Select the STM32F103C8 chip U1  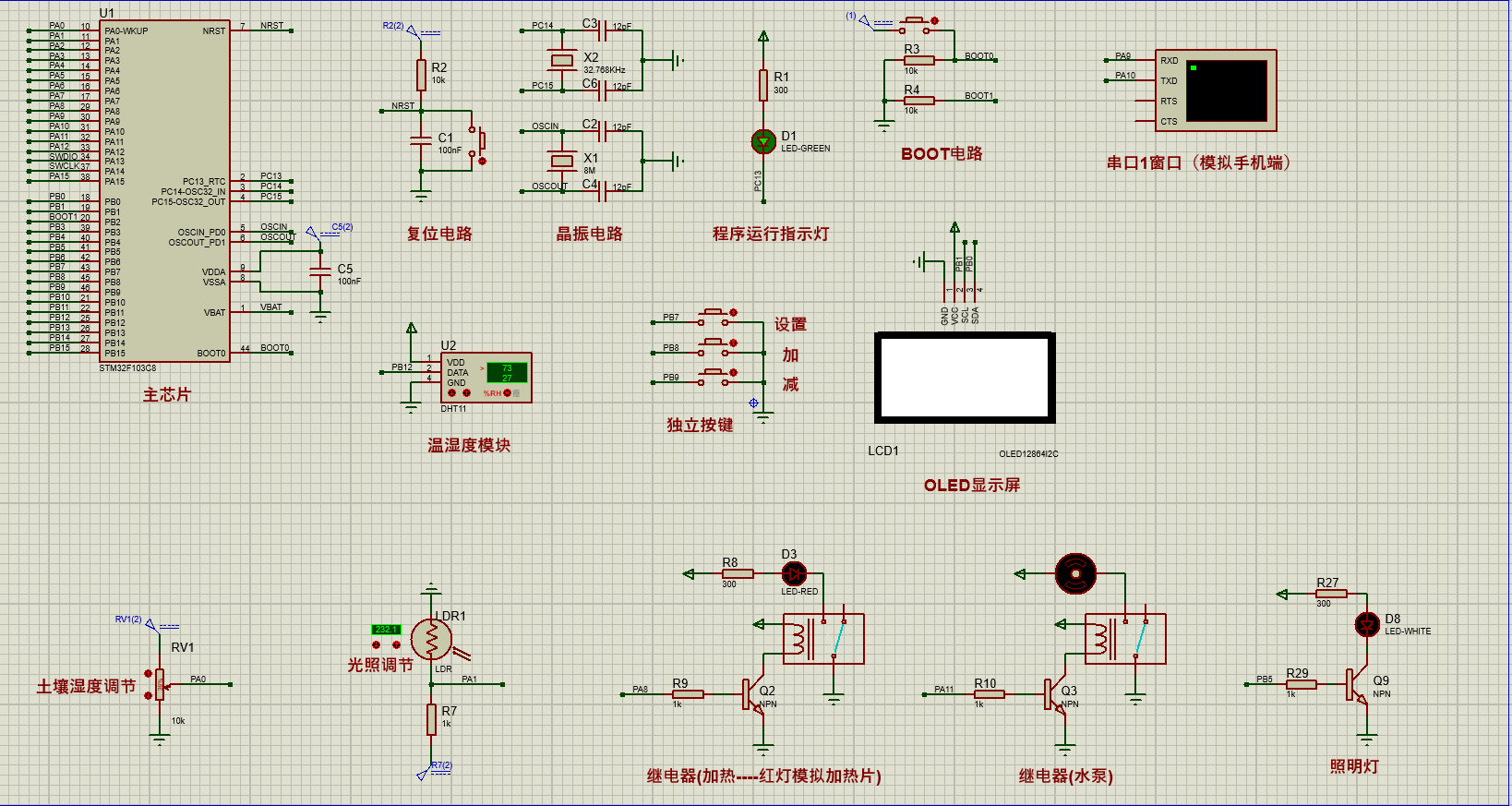click(x=164, y=191)
